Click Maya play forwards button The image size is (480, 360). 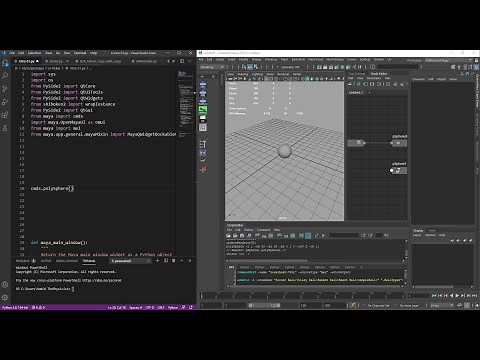(457, 296)
